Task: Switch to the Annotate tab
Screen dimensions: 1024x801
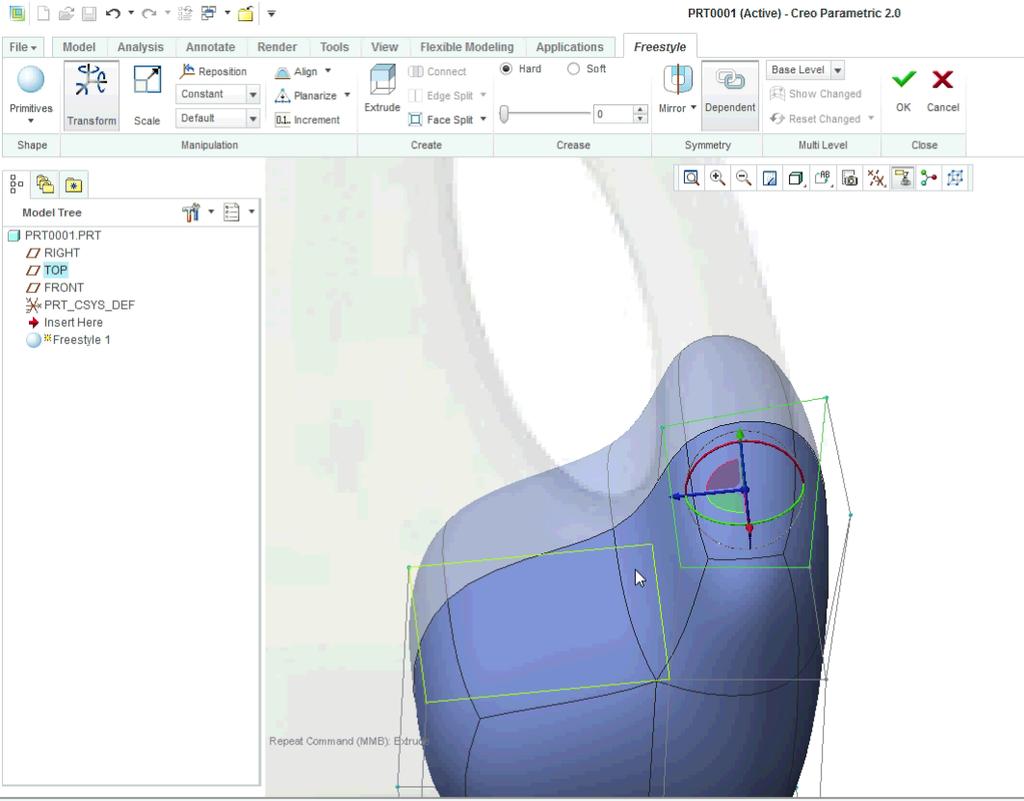Action: (x=210, y=47)
